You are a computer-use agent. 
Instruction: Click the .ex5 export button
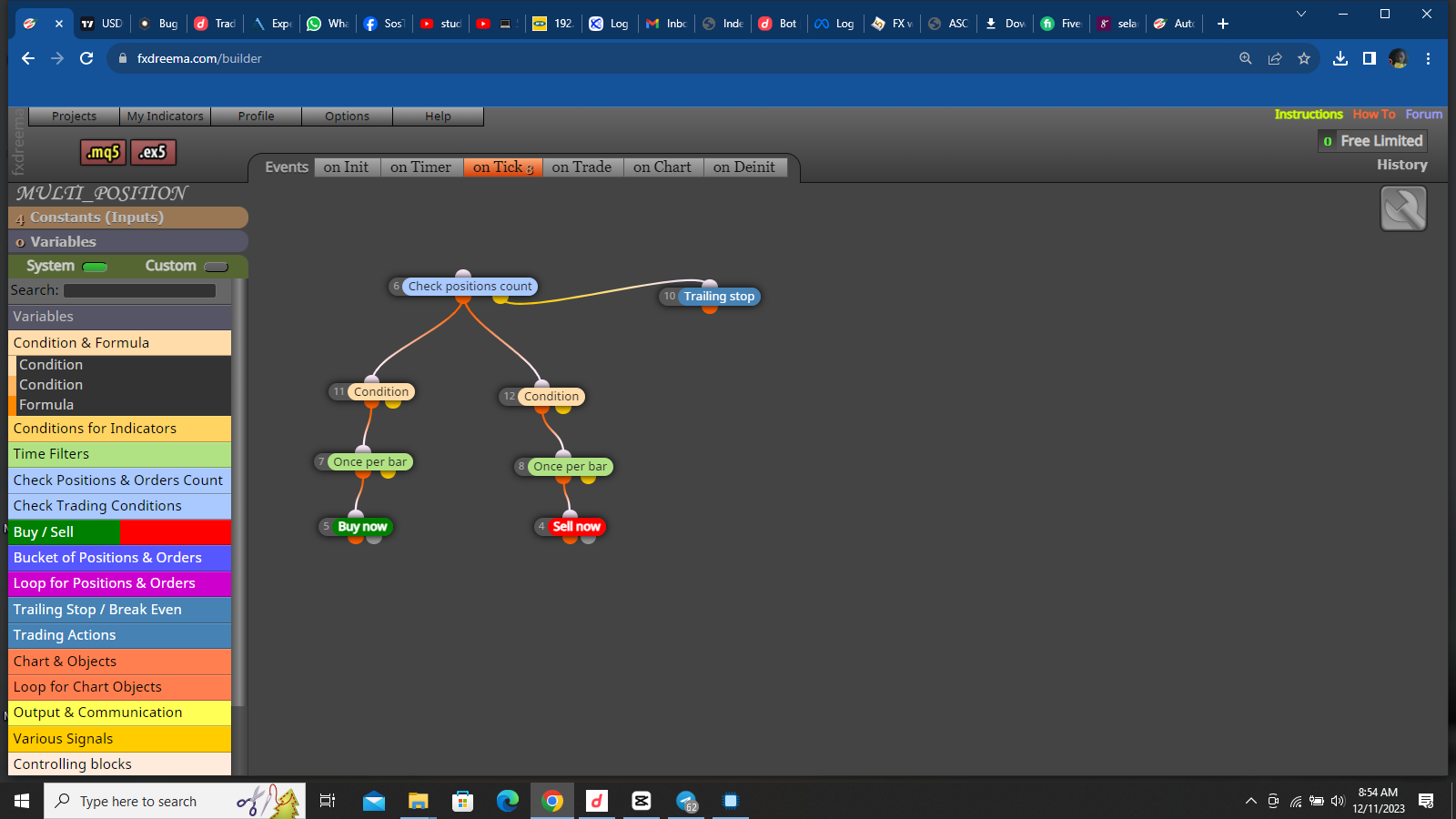153,152
